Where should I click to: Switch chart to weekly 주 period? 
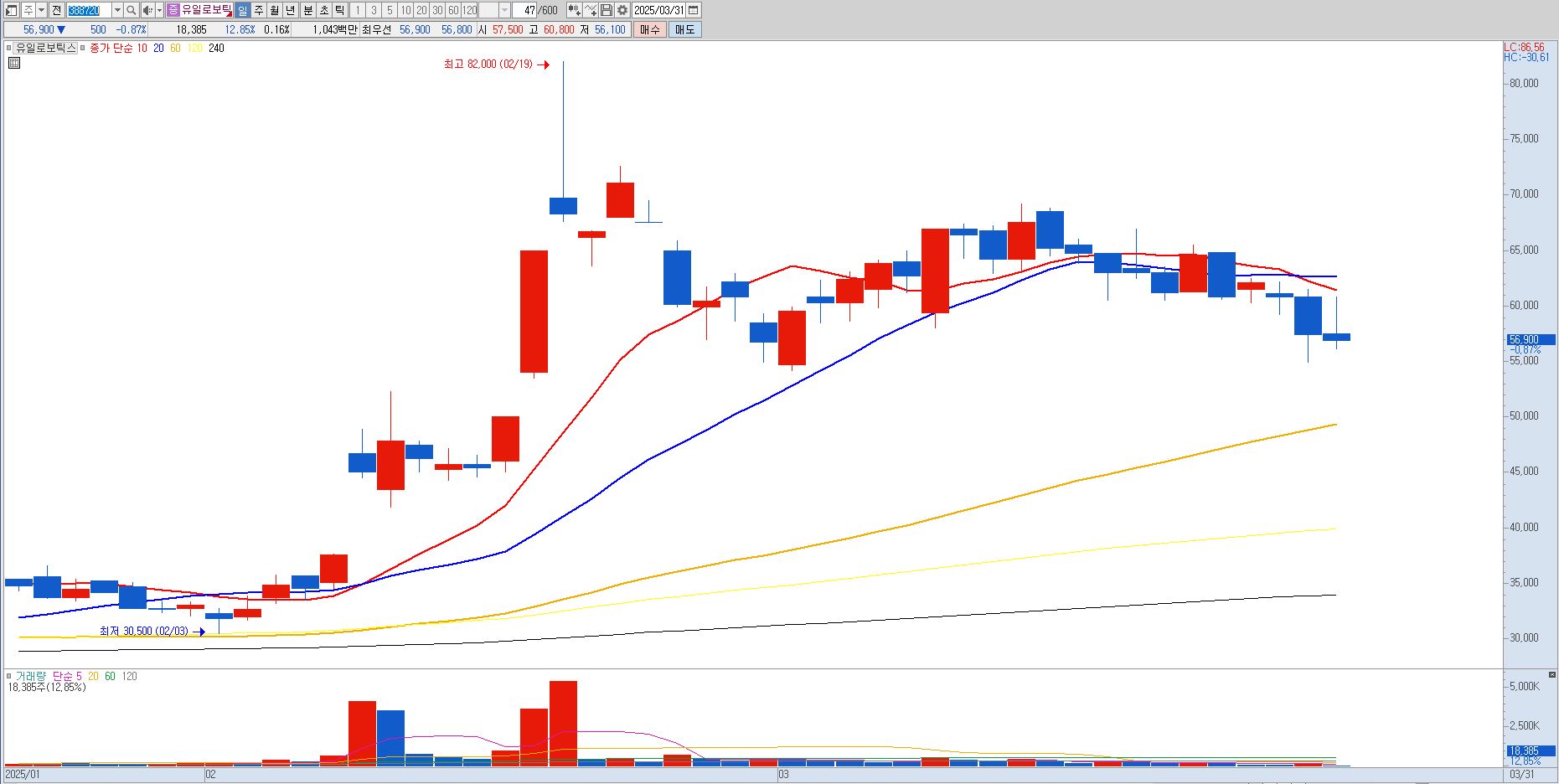click(x=259, y=10)
